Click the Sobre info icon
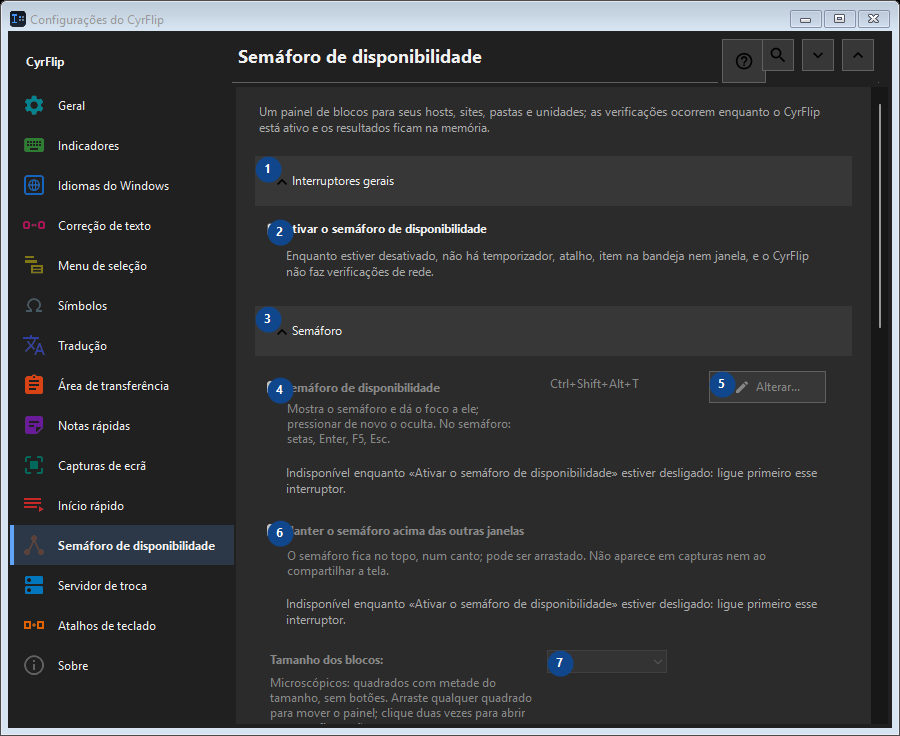Image resolution: width=900 pixels, height=736 pixels. click(x=34, y=665)
